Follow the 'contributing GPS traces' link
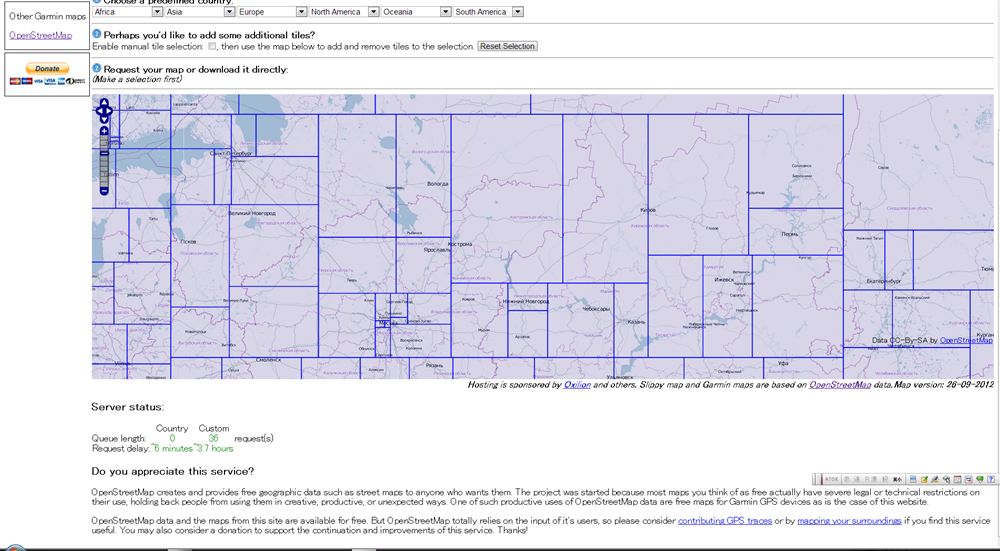This screenshot has height=551, width=1000. coord(724,520)
